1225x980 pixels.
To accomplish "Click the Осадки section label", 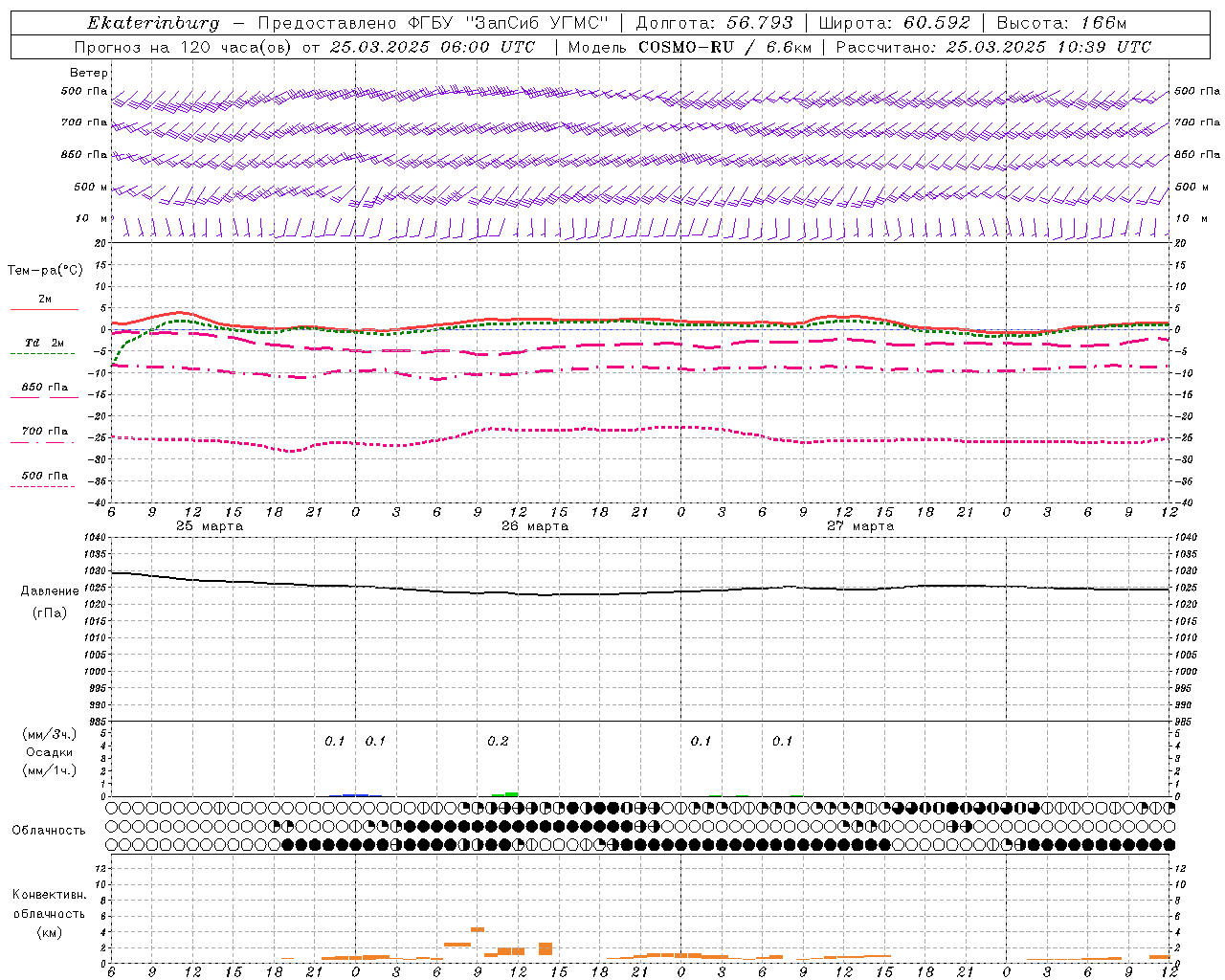I will pos(49,752).
